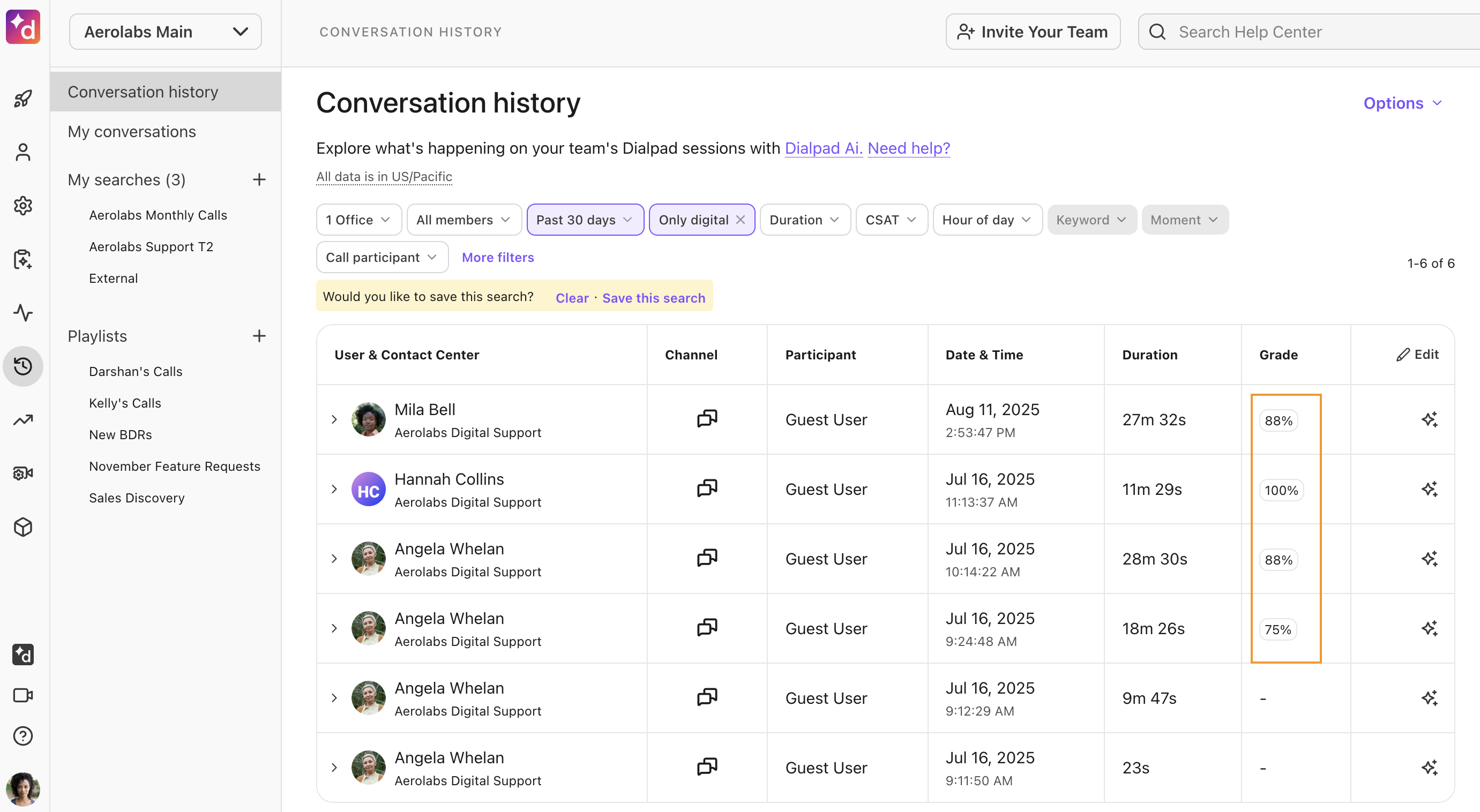Open Aerolabs Support T2 saved search
Image resolution: width=1480 pixels, height=812 pixels.
point(151,246)
